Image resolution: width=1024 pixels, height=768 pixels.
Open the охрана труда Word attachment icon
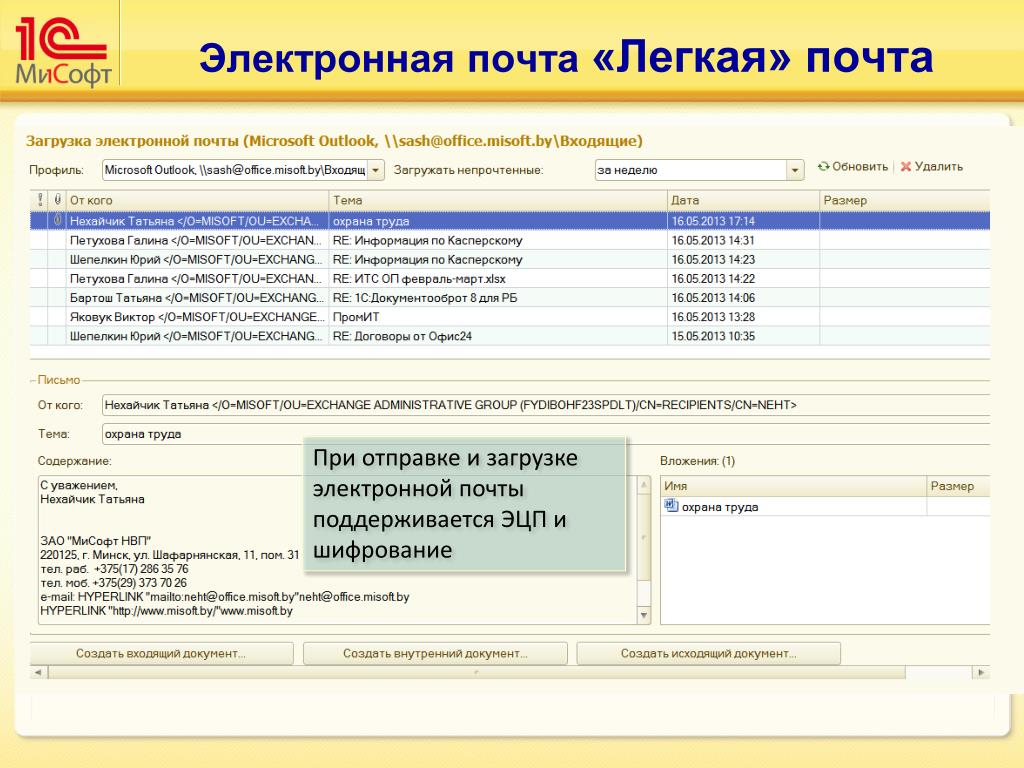click(671, 506)
